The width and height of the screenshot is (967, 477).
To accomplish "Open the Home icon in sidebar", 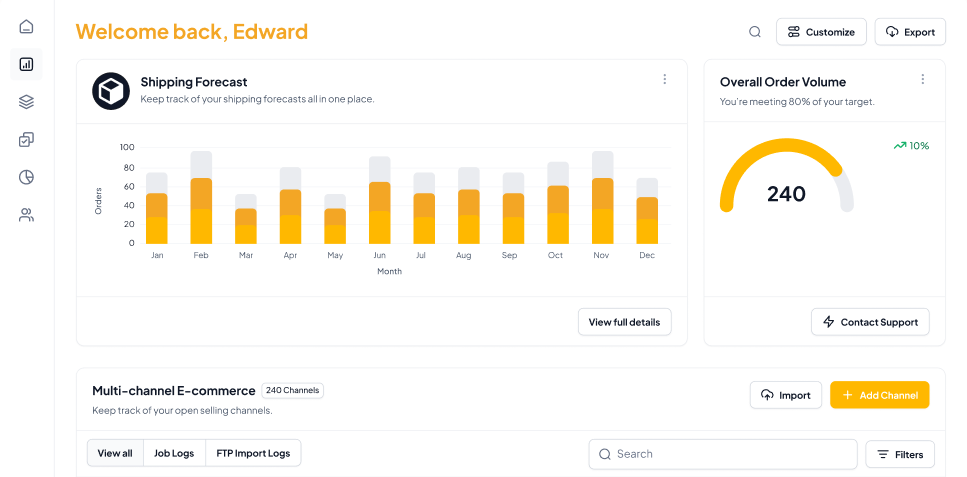I will 26,27.
